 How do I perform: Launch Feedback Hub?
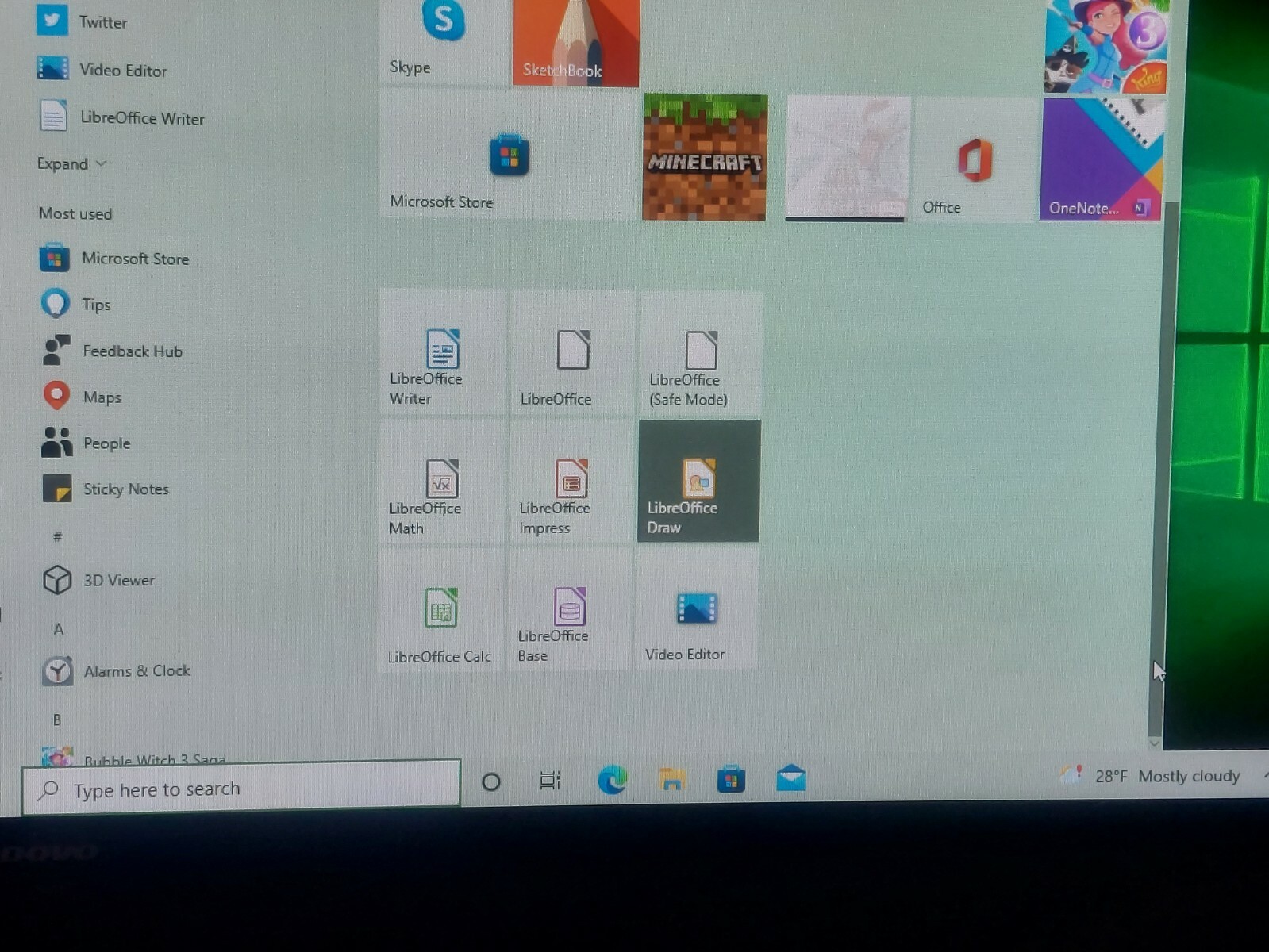pos(112,351)
